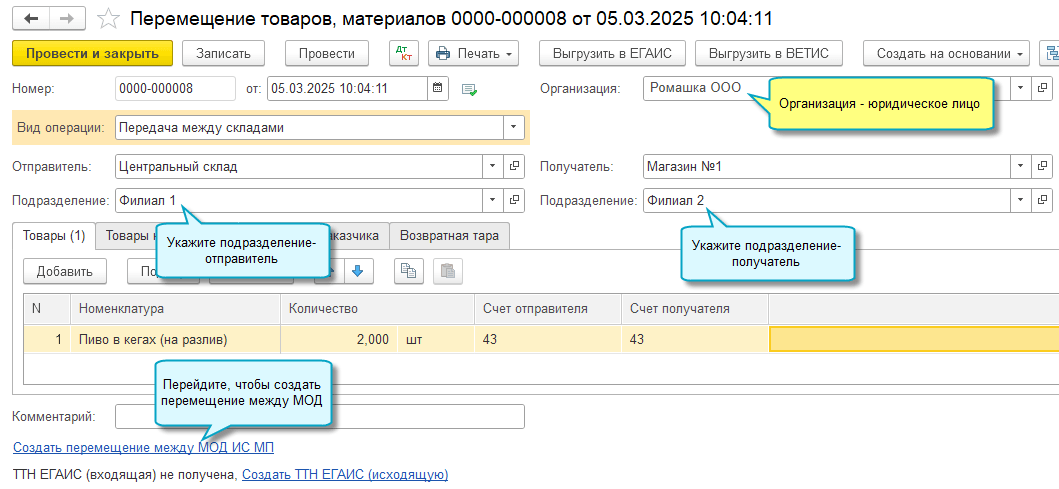The width and height of the screenshot is (1059, 489).
Task: Open Организация record with open icon
Action: point(1043,88)
